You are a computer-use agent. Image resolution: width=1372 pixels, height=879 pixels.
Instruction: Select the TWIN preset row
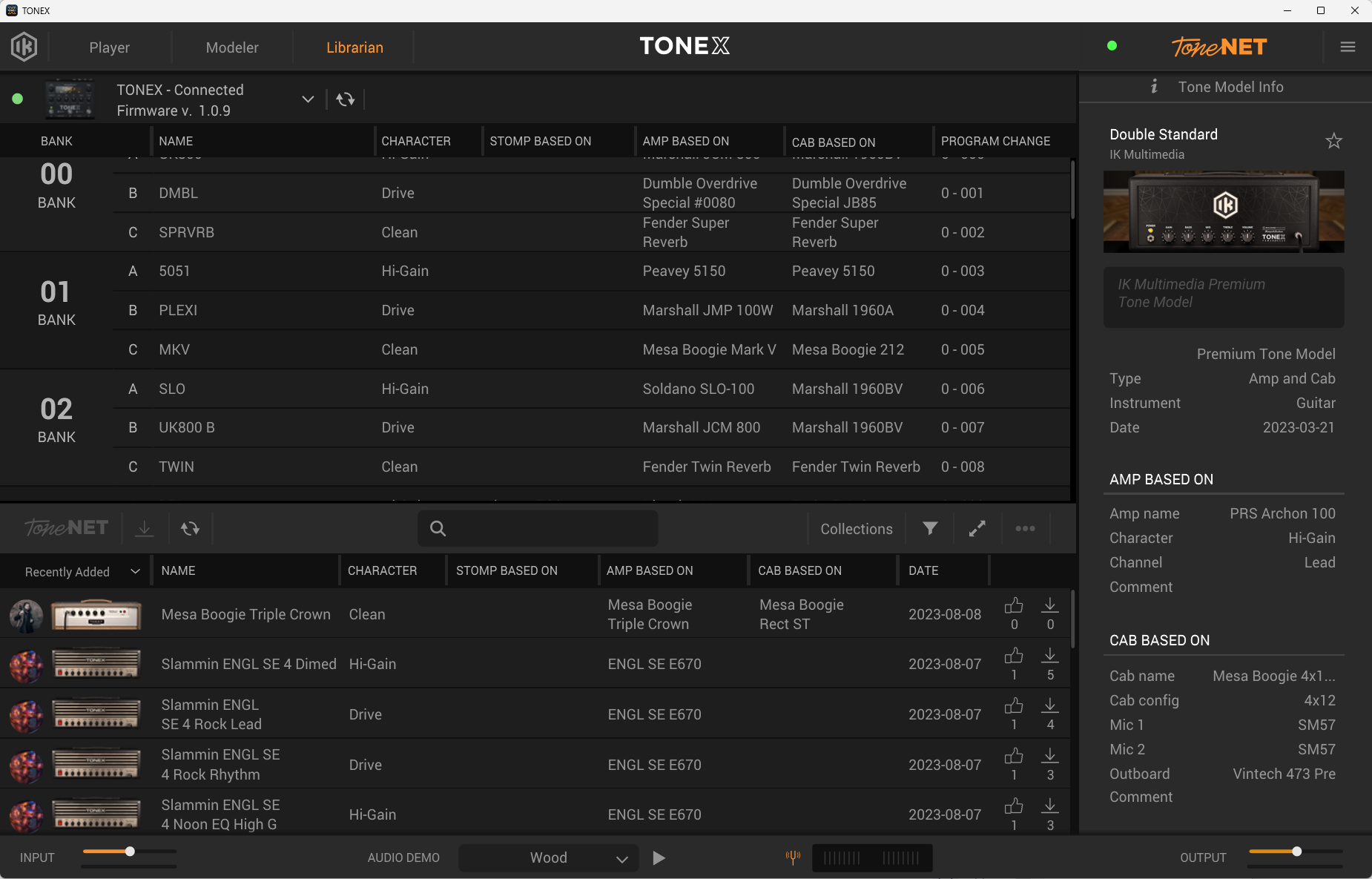591,467
